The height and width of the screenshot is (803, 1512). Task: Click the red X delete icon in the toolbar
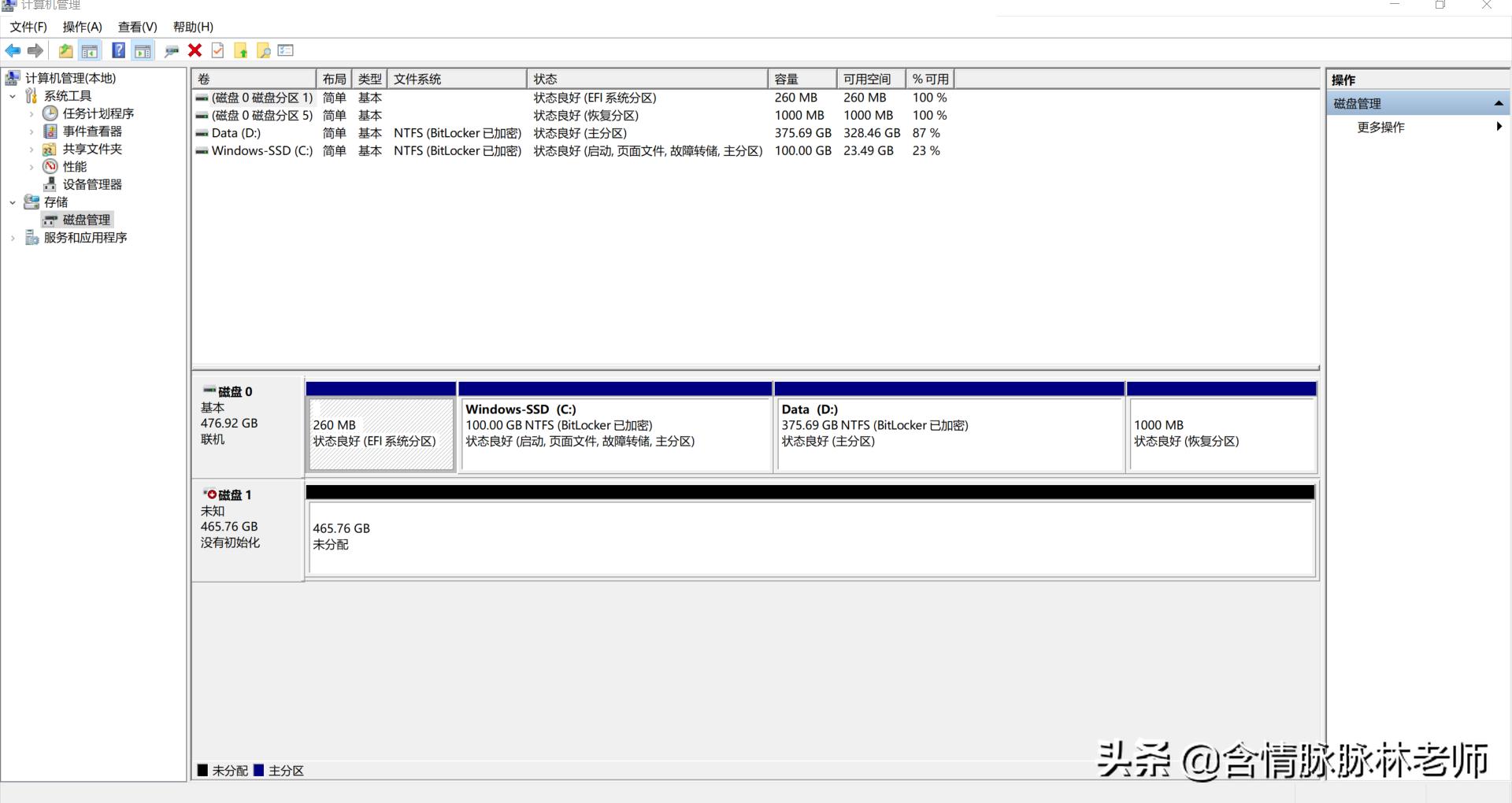(x=195, y=50)
